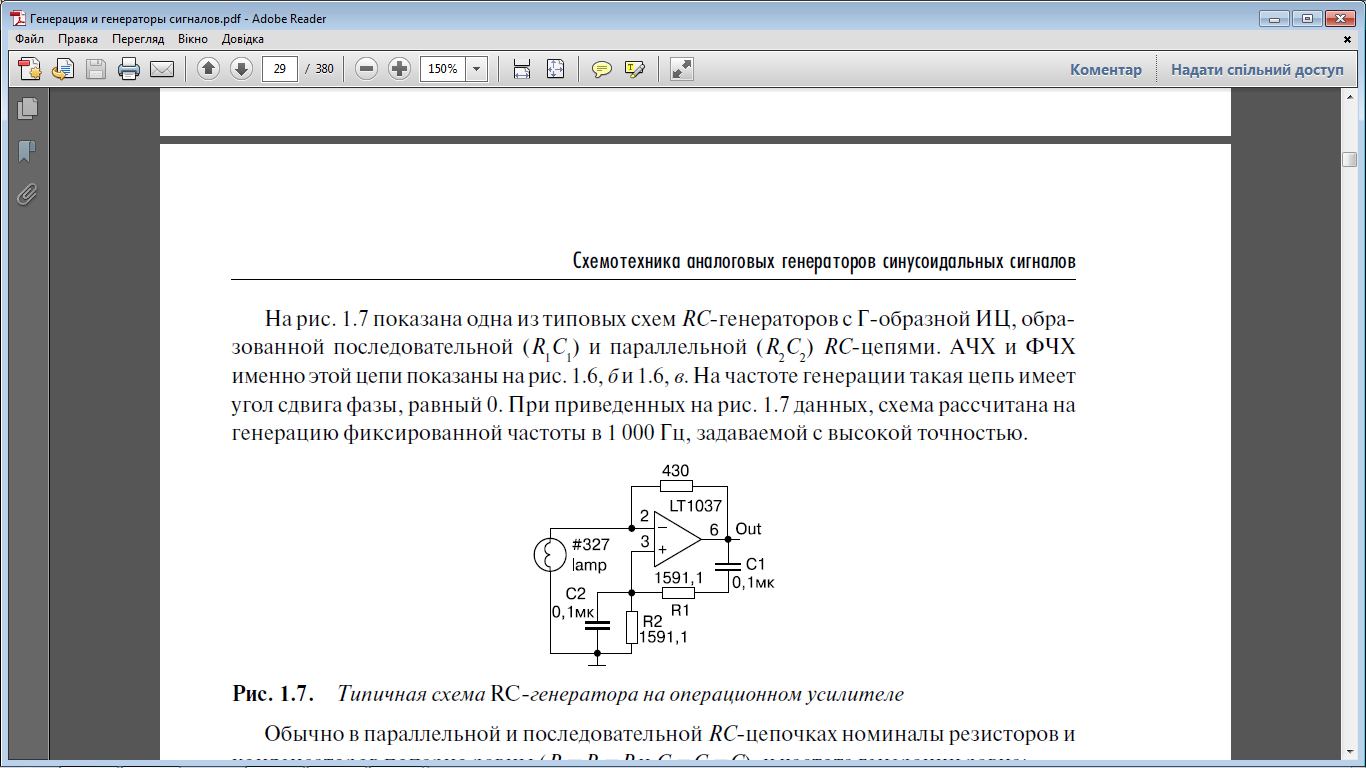The height and width of the screenshot is (768, 1366).
Task: Go to next page arrow
Action: pos(241,69)
